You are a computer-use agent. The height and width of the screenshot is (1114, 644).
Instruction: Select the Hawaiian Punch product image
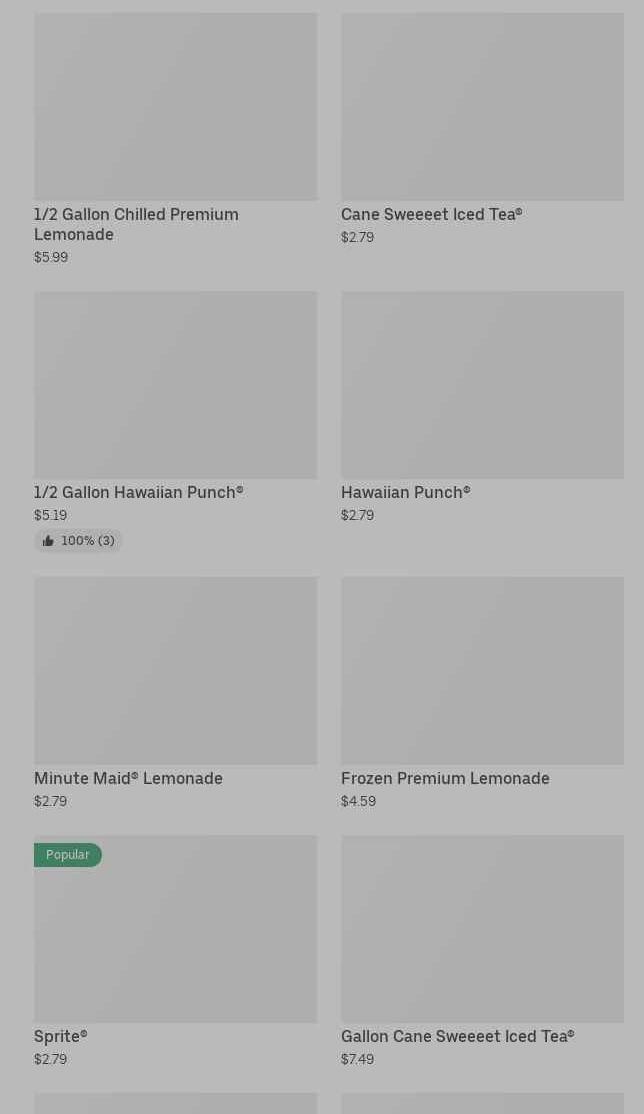coord(483,385)
